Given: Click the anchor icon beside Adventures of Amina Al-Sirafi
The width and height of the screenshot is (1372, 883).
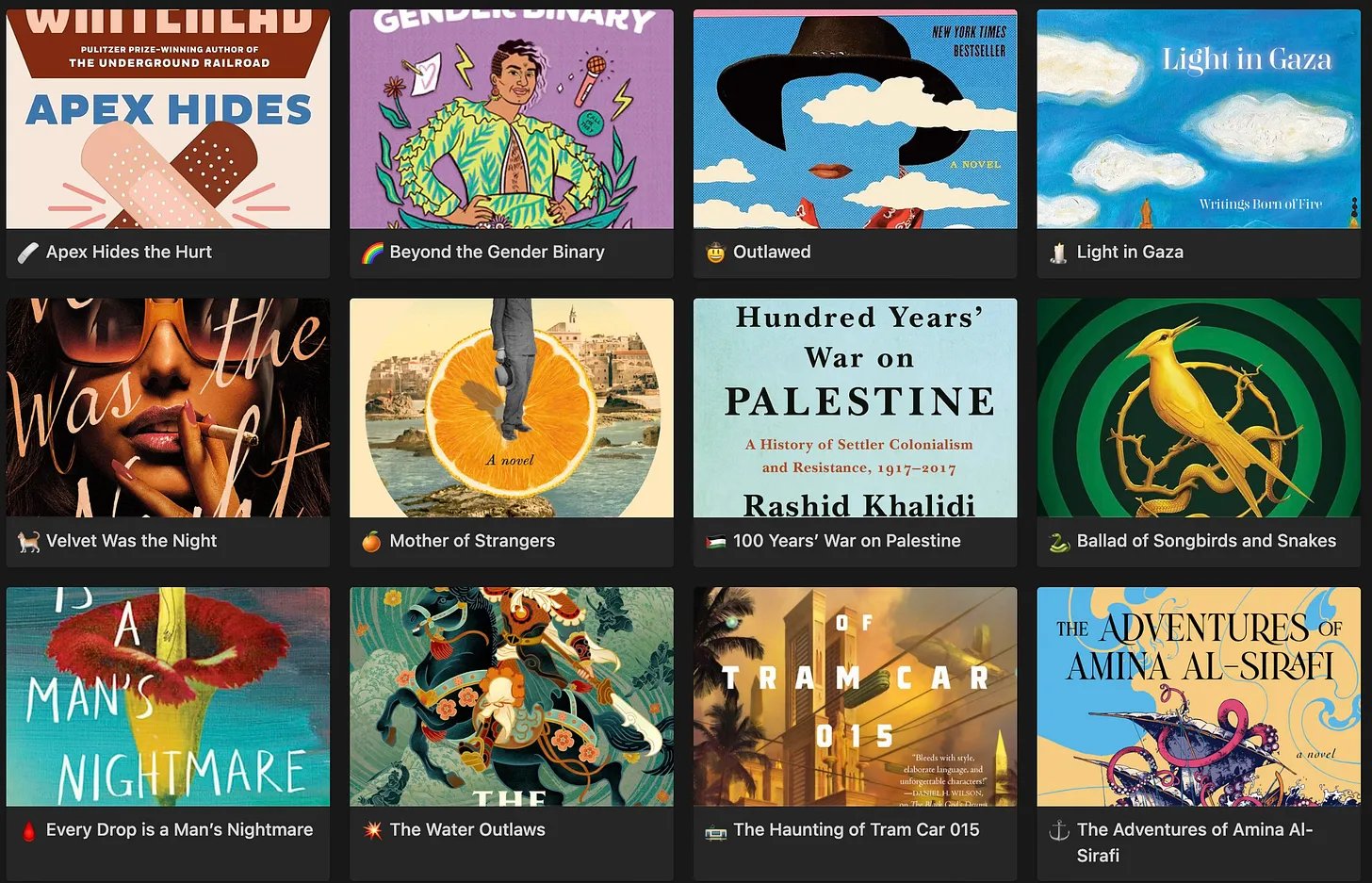Looking at the screenshot, I should (1059, 830).
